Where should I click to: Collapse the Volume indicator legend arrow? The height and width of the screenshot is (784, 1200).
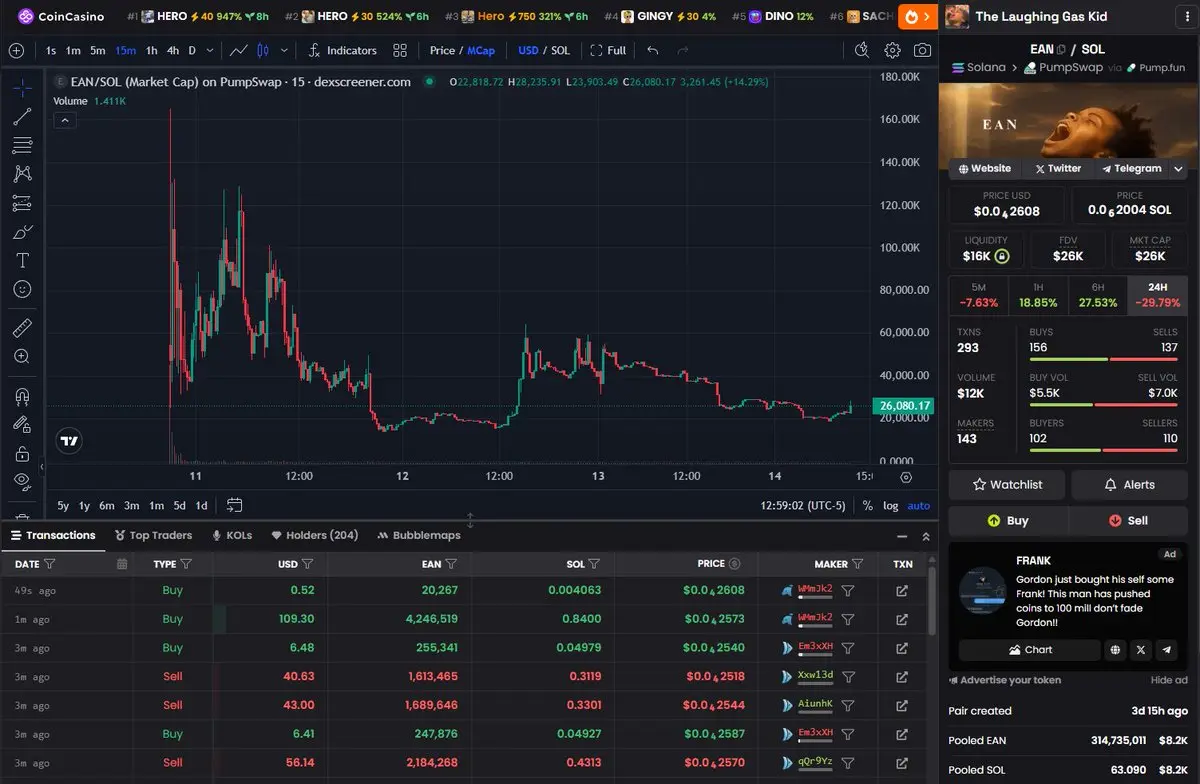click(64, 121)
